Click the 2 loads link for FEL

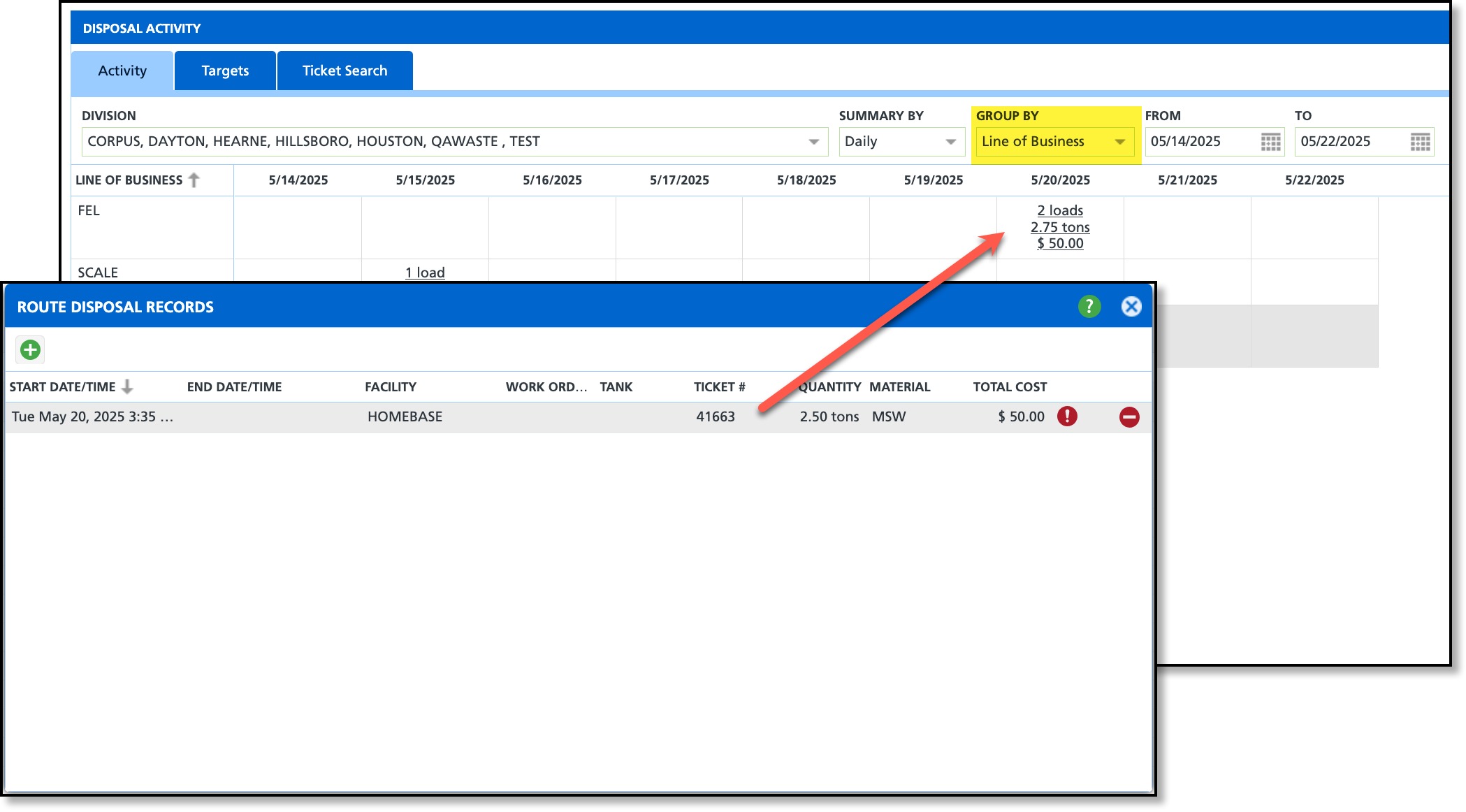pos(1060,210)
